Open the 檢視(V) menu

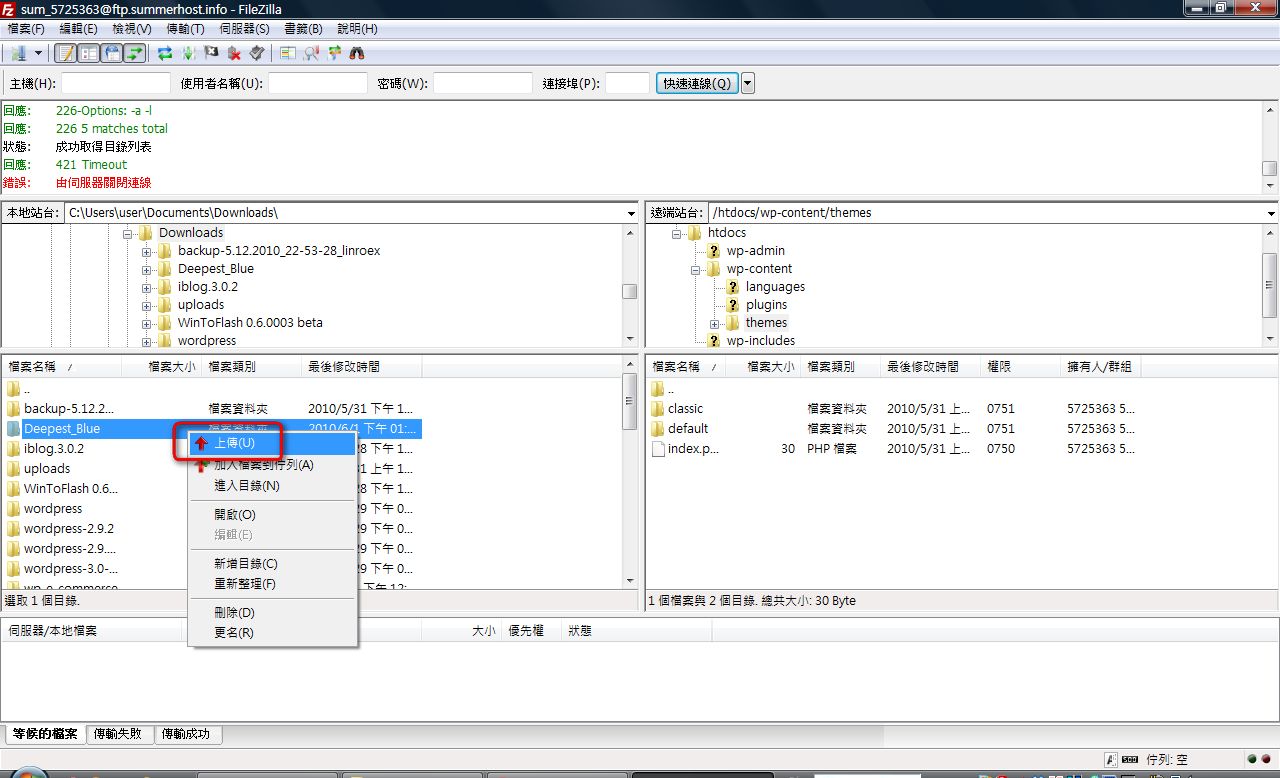click(132, 29)
